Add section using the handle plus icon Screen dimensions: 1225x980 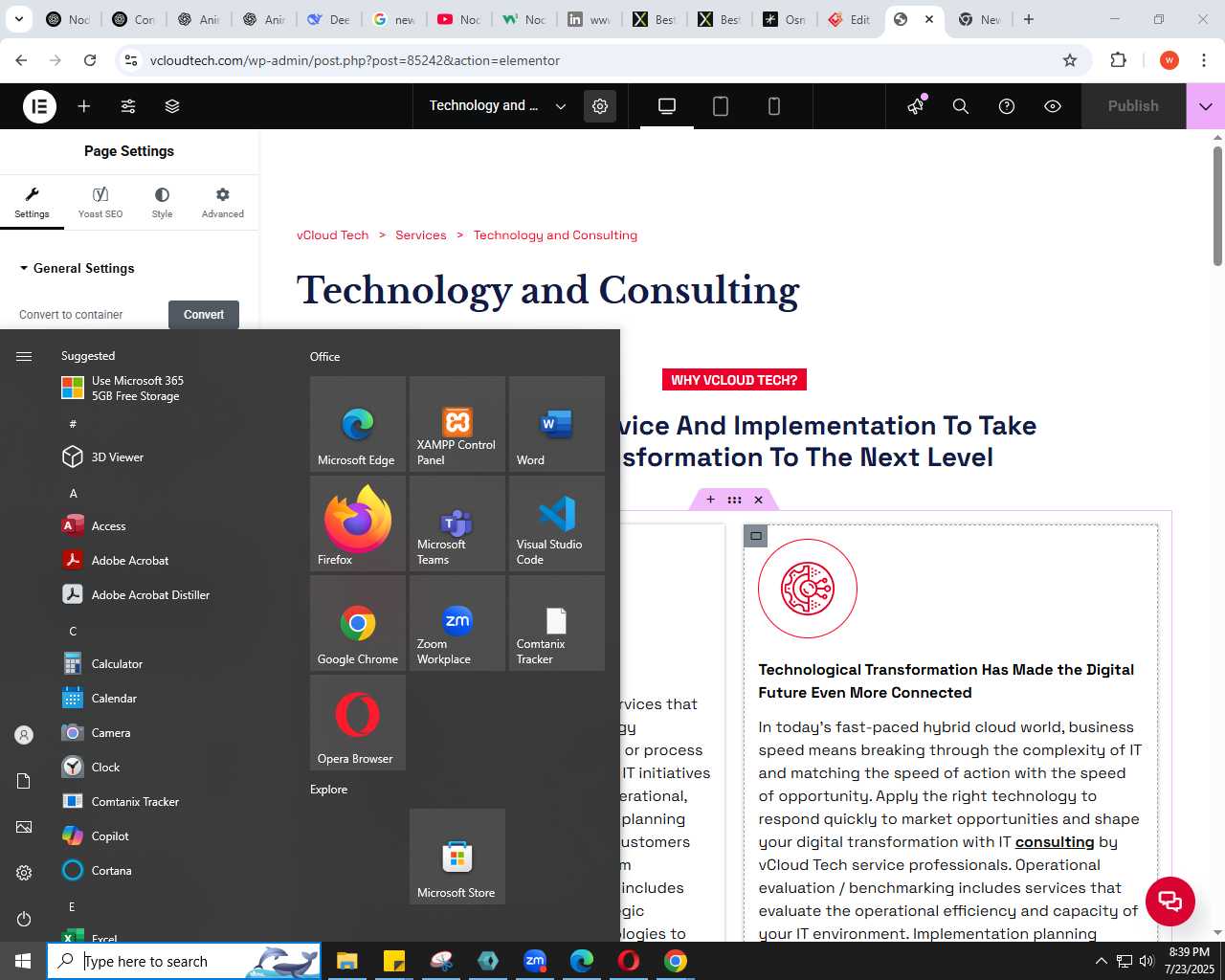(710, 500)
